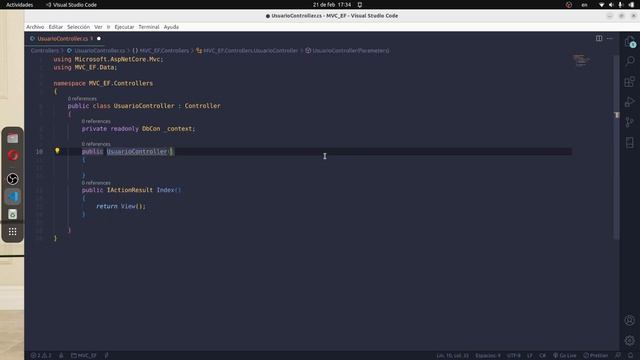The image size is (640, 360).
Task: Click Controllers breadcrumb segment
Action: tap(45, 51)
